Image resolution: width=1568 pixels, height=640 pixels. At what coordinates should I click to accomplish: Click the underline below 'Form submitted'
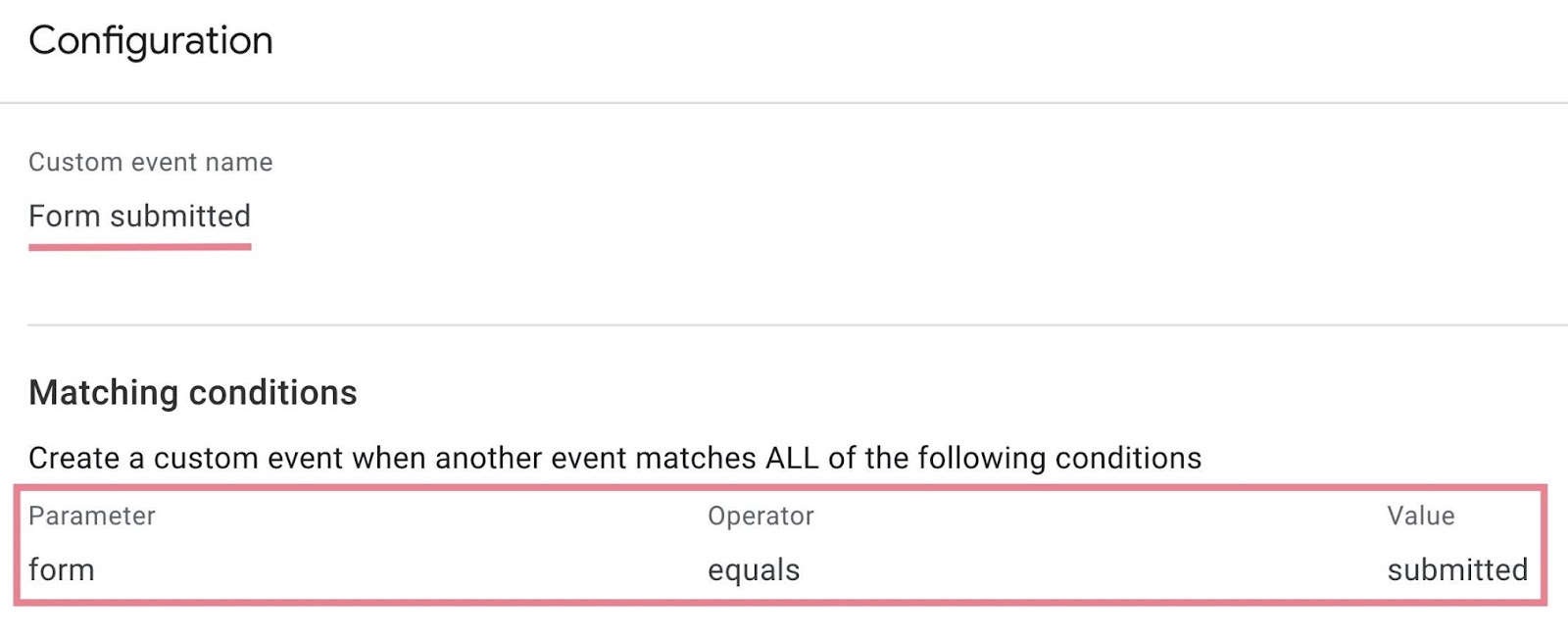(139, 246)
